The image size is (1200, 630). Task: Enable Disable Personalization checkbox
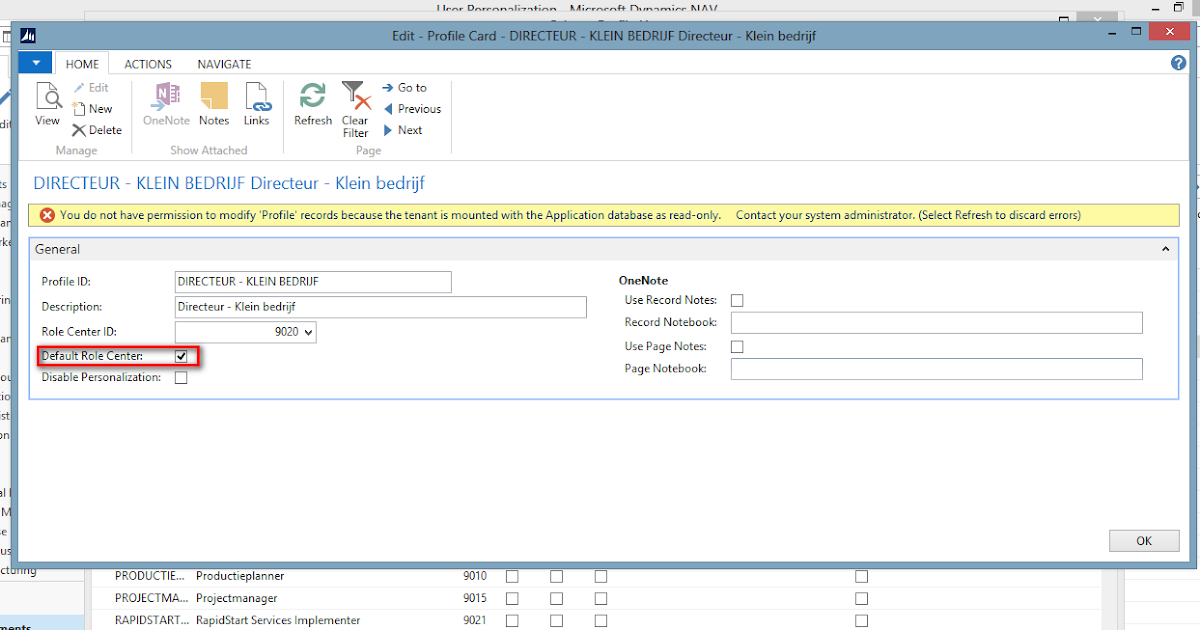click(181, 378)
